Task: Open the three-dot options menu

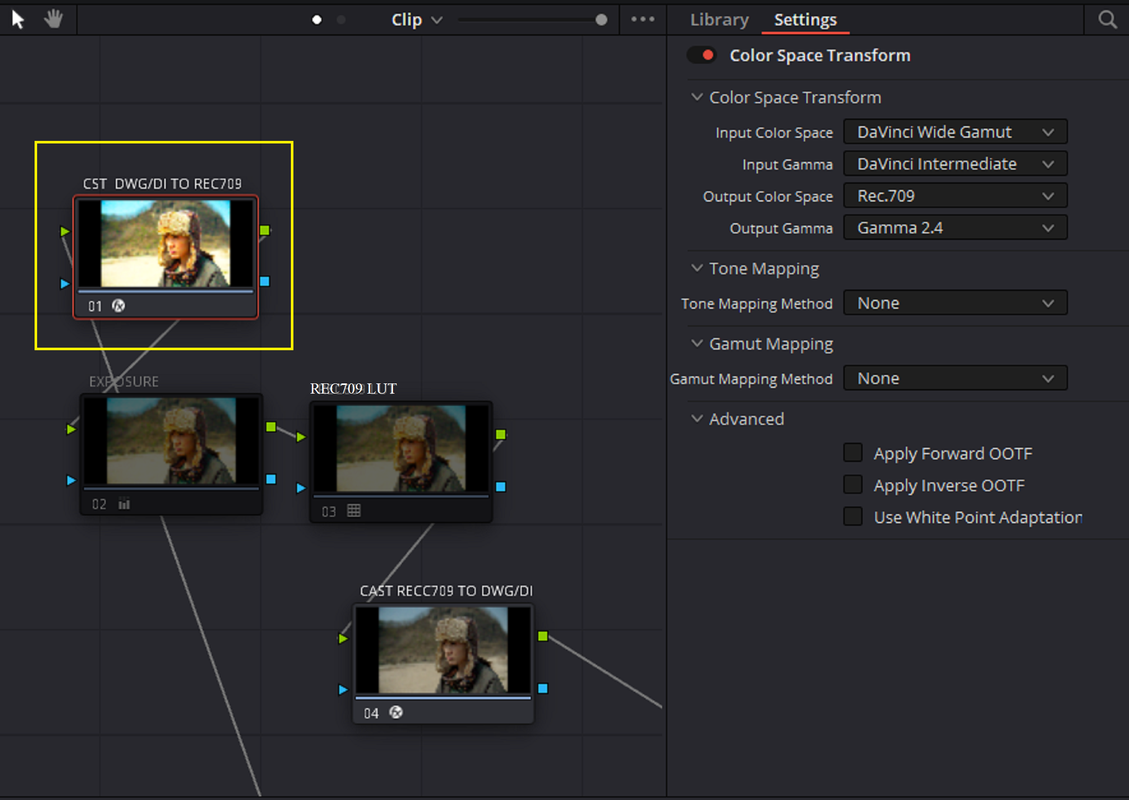Action: pyautogui.click(x=643, y=19)
